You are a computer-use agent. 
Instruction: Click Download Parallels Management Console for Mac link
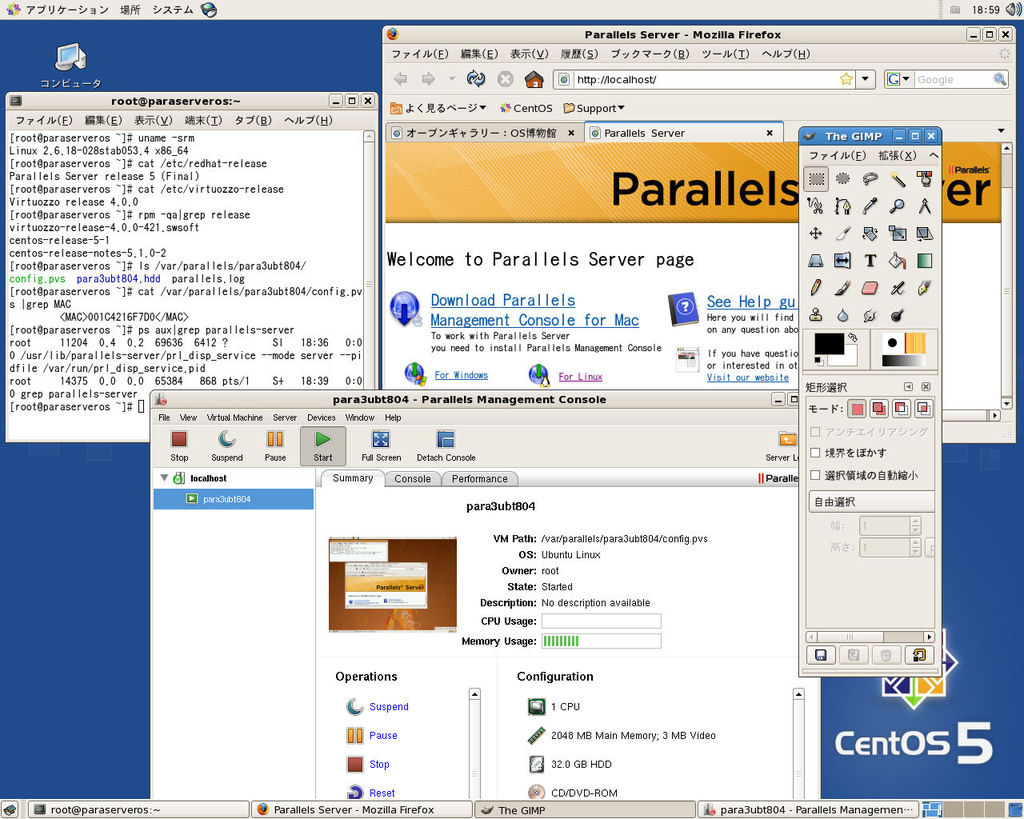point(534,310)
